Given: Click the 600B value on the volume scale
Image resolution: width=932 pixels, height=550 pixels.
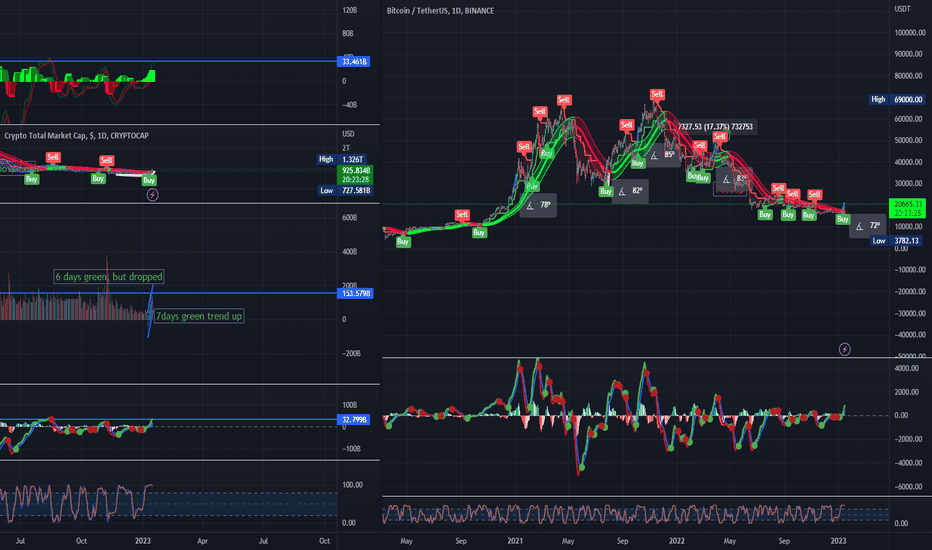Looking at the screenshot, I should coord(350,218).
